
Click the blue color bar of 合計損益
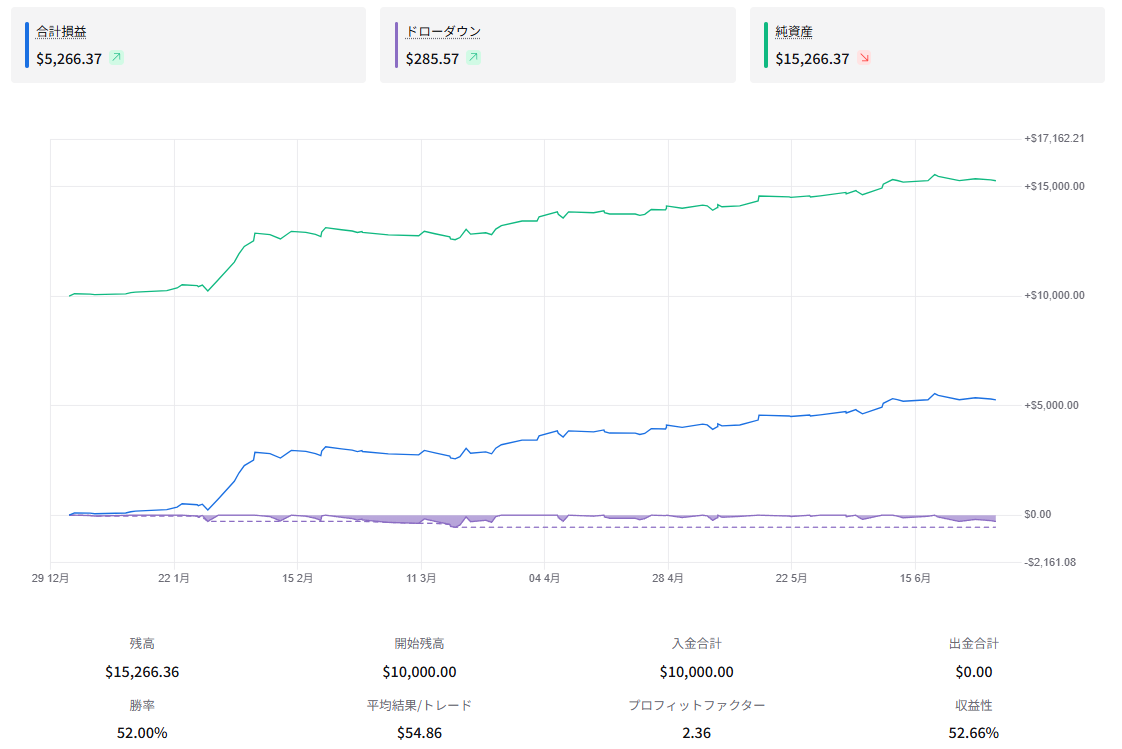point(26,45)
